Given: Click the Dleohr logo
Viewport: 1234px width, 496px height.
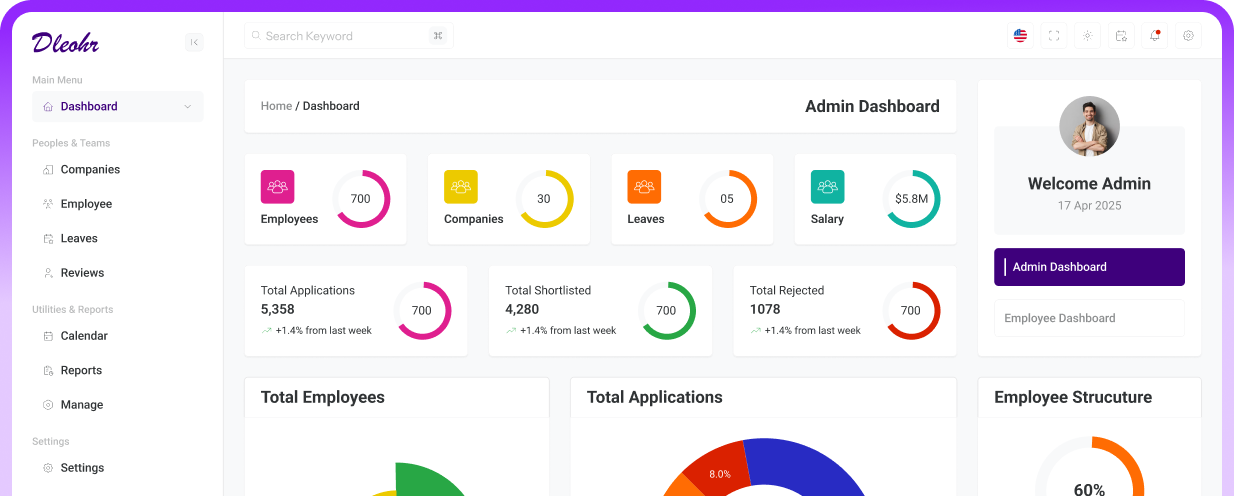Looking at the screenshot, I should point(65,42).
